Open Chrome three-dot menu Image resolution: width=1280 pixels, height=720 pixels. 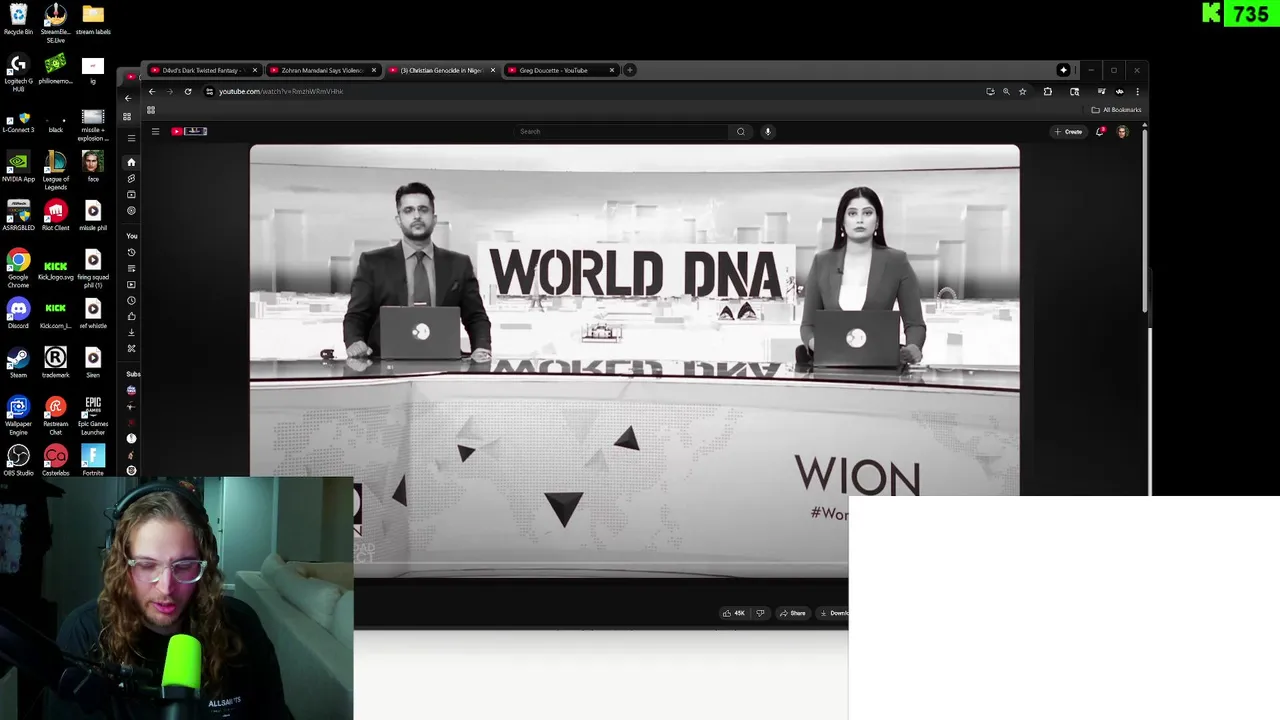[x=1137, y=91]
